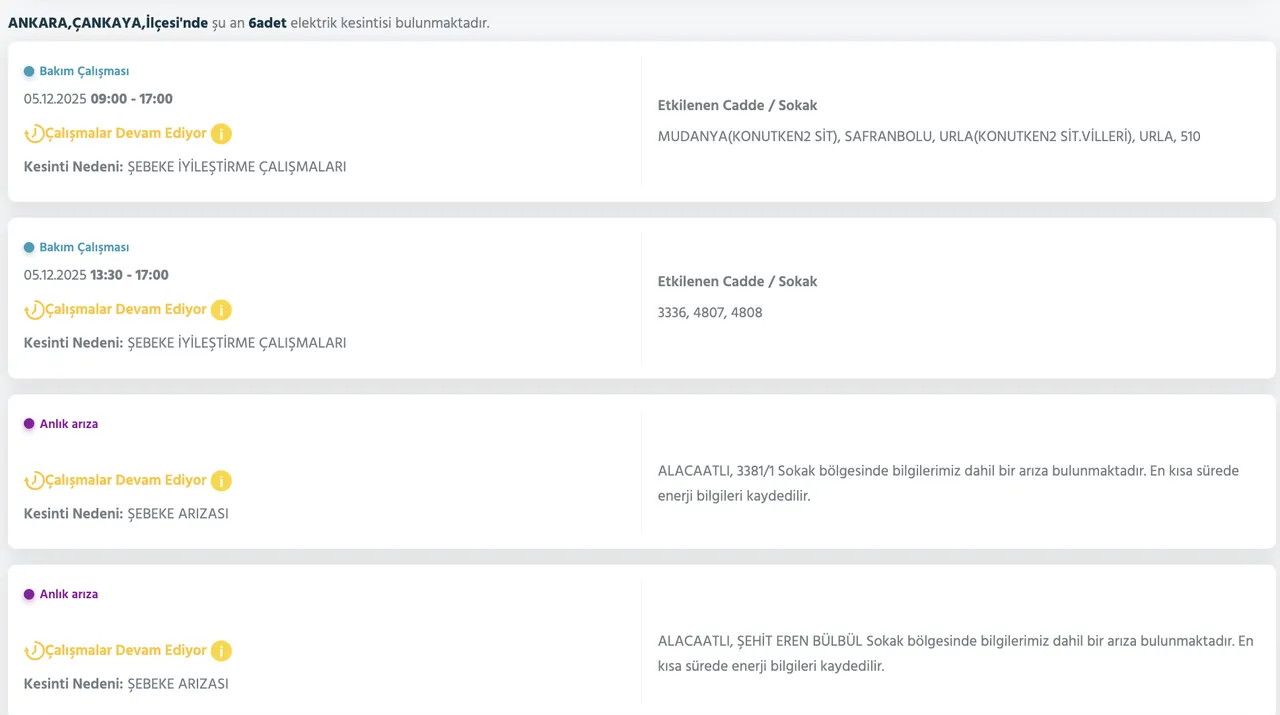Click clock icon in ŞEHİT EREN BÜLBÜL card
1280x715 pixels.
tap(34, 651)
